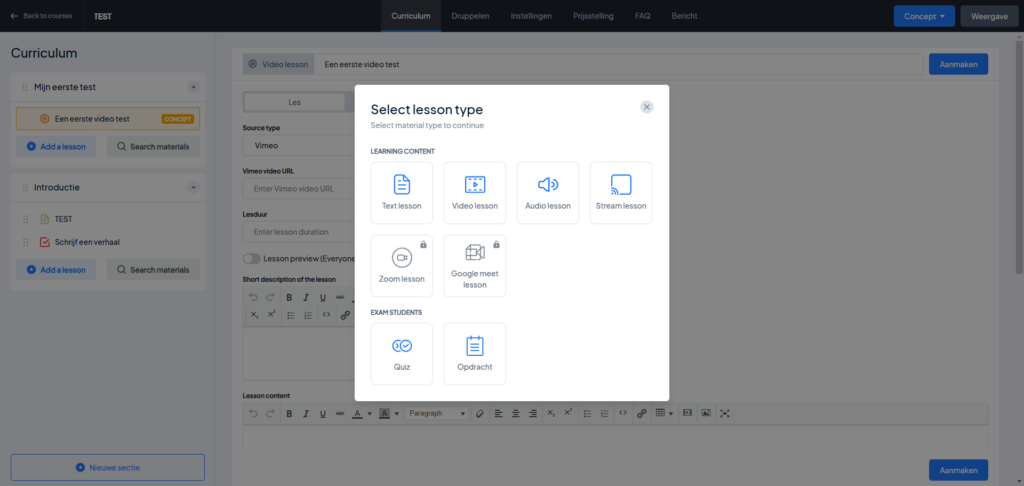Select the Een eerste video test lesson
This screenshot has height=486, width=1024.
(108, 119)
